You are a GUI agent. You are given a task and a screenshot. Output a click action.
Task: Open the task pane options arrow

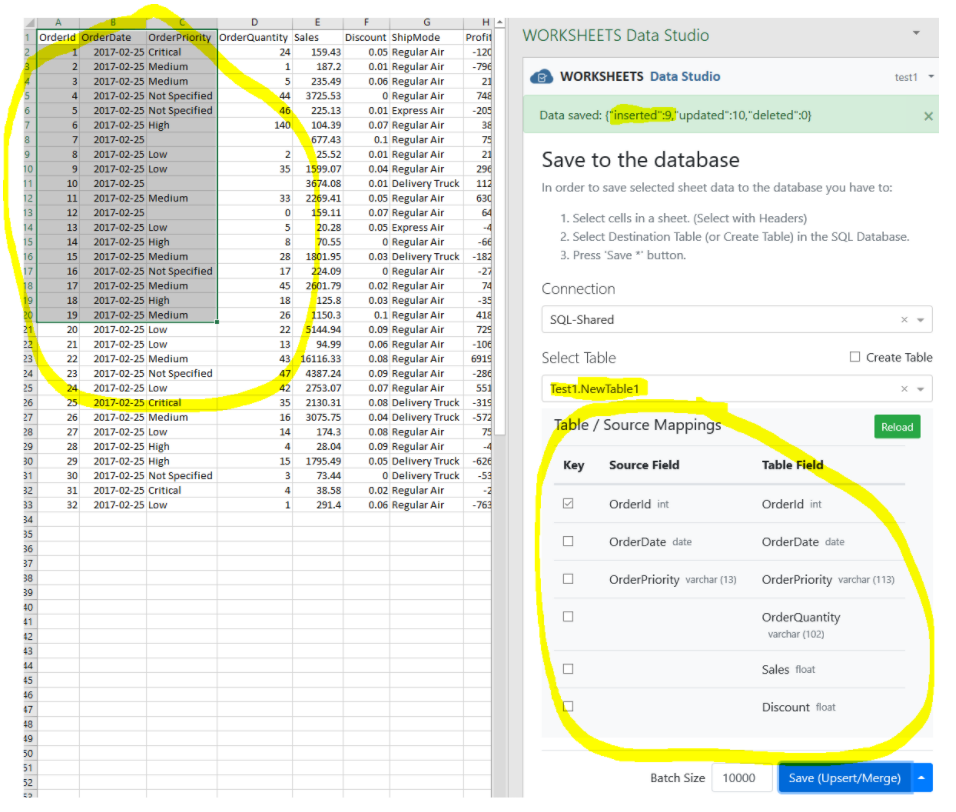pyautogui.click(x=916, y=33)
